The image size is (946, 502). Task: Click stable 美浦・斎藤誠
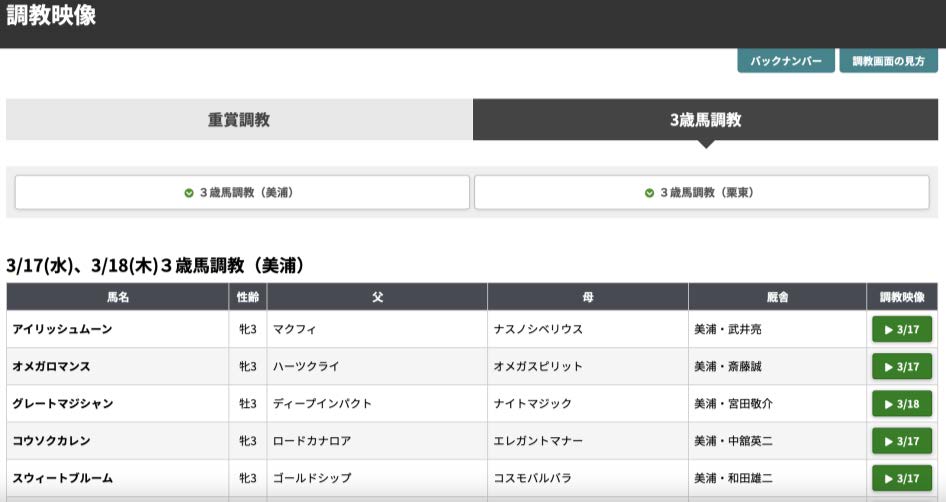tap(728, 367)
